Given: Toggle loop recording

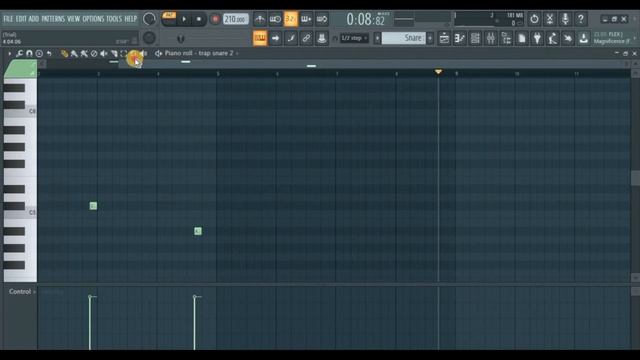Looking at the screenshot, I should tap(322, 19).
